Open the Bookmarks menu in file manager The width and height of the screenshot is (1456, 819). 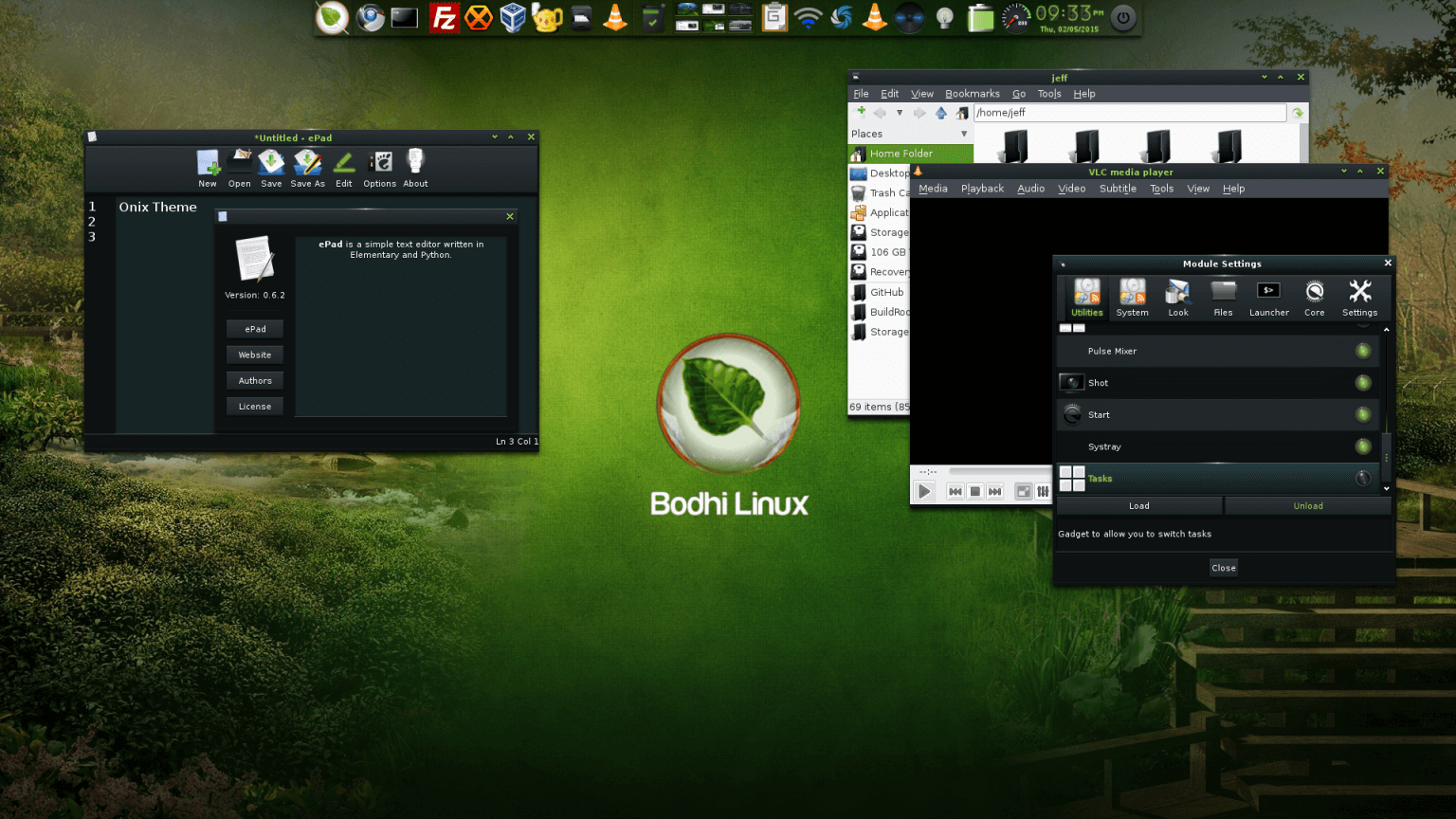[x=973, y=93]
